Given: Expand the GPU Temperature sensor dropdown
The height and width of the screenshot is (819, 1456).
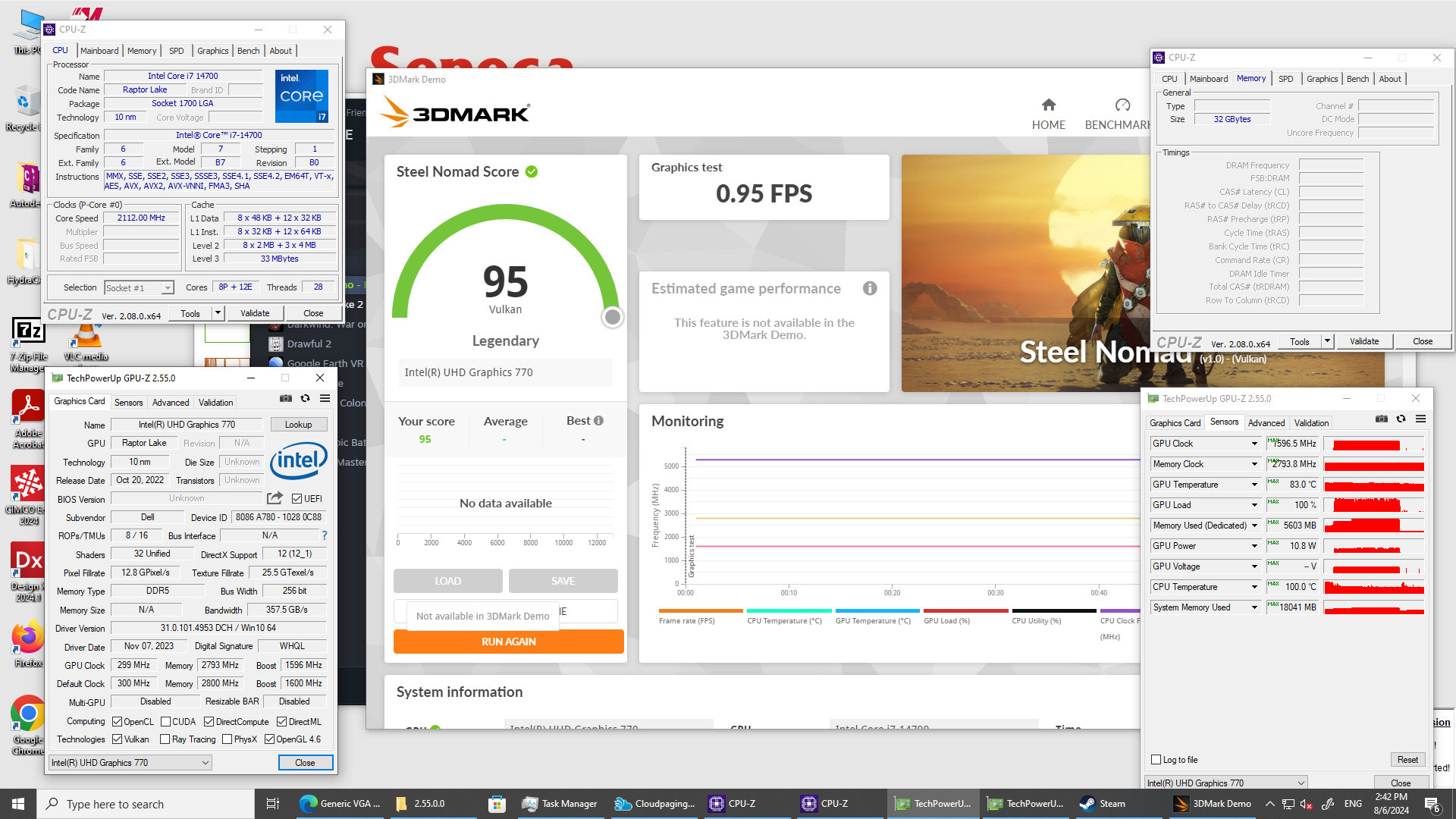Looking at the screenshot, I should point(1254,484).
